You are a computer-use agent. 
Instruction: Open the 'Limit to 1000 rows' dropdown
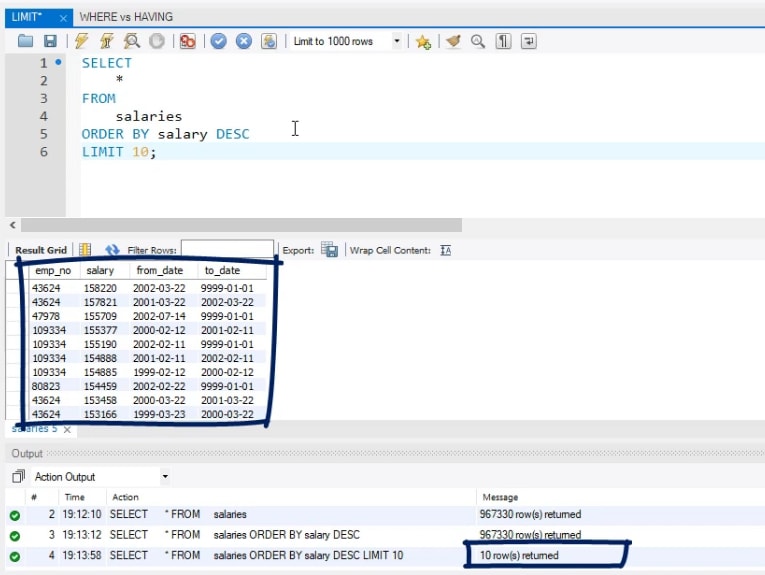(x=397, y=41)
